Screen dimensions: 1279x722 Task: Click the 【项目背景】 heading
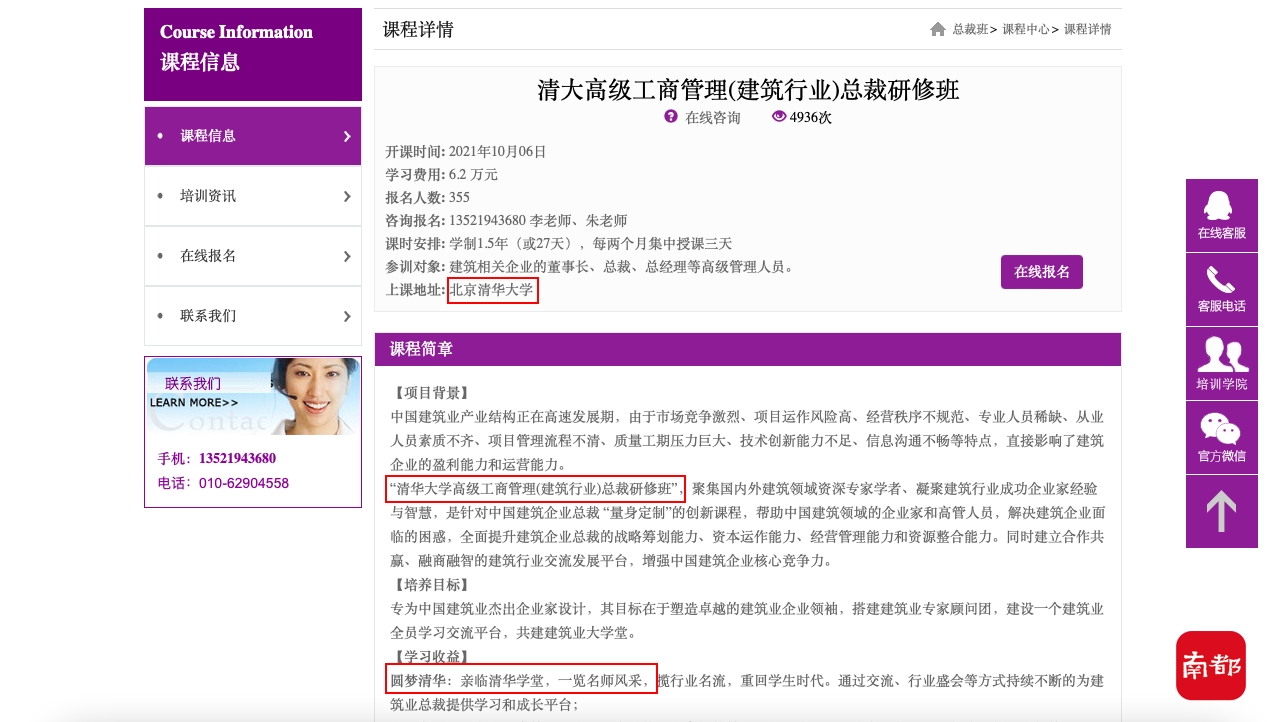point(431,393)
